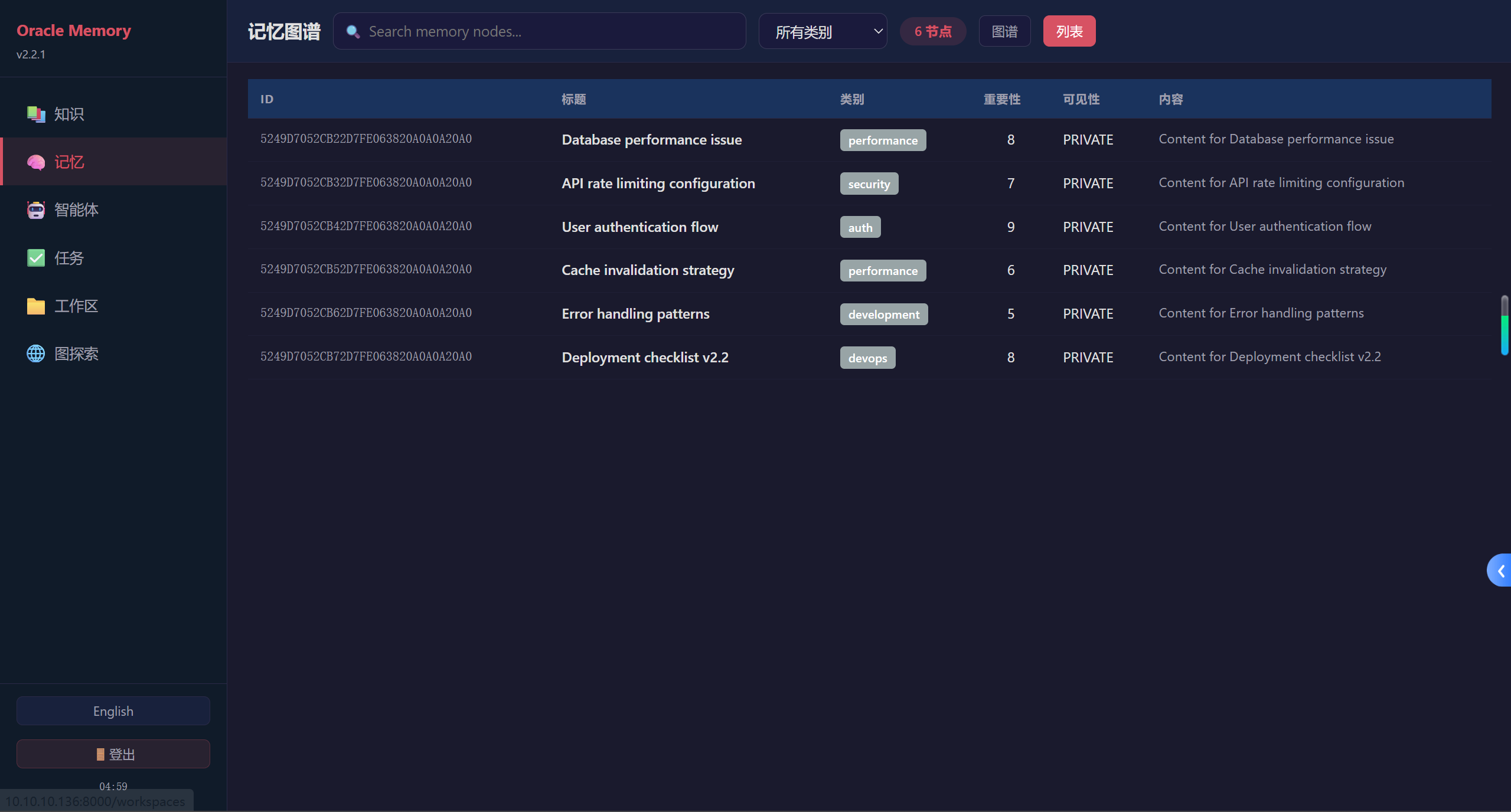The width and height of the screenshot is (1511, 812).
Task: Sort by the ID column header
Action: (267, 99)
